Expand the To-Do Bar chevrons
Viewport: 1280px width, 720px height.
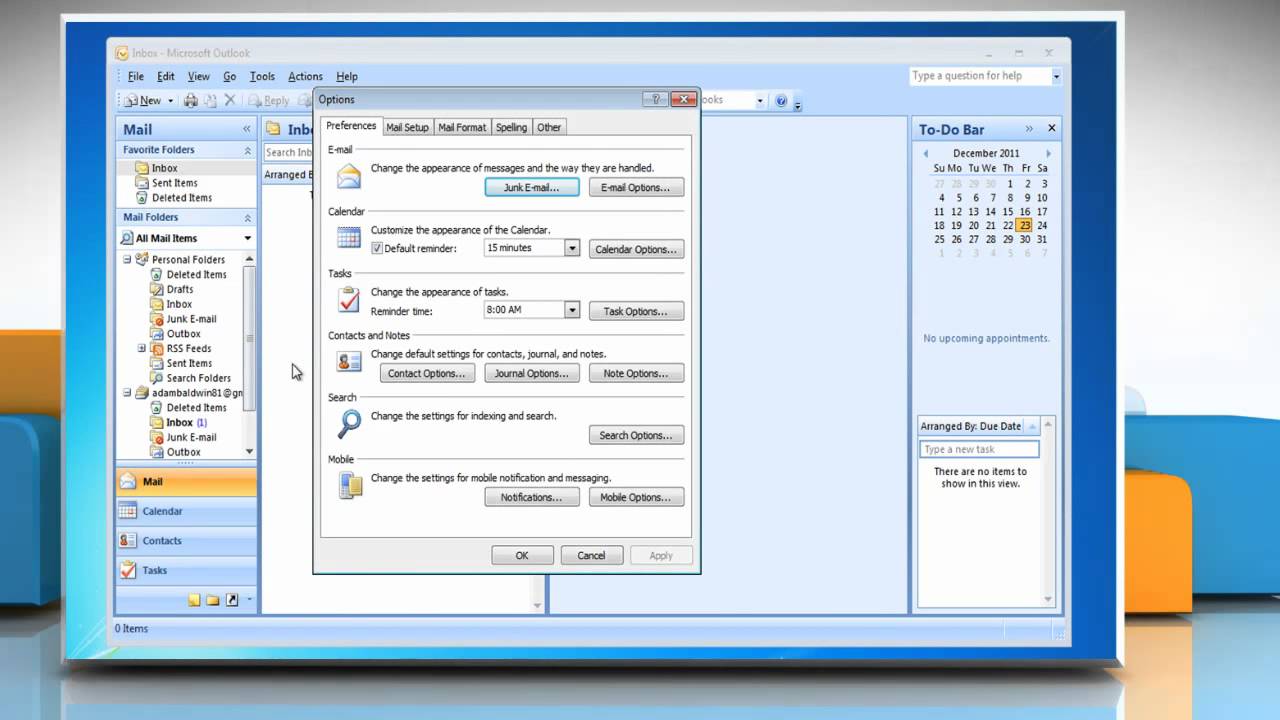pos(1029,128)
